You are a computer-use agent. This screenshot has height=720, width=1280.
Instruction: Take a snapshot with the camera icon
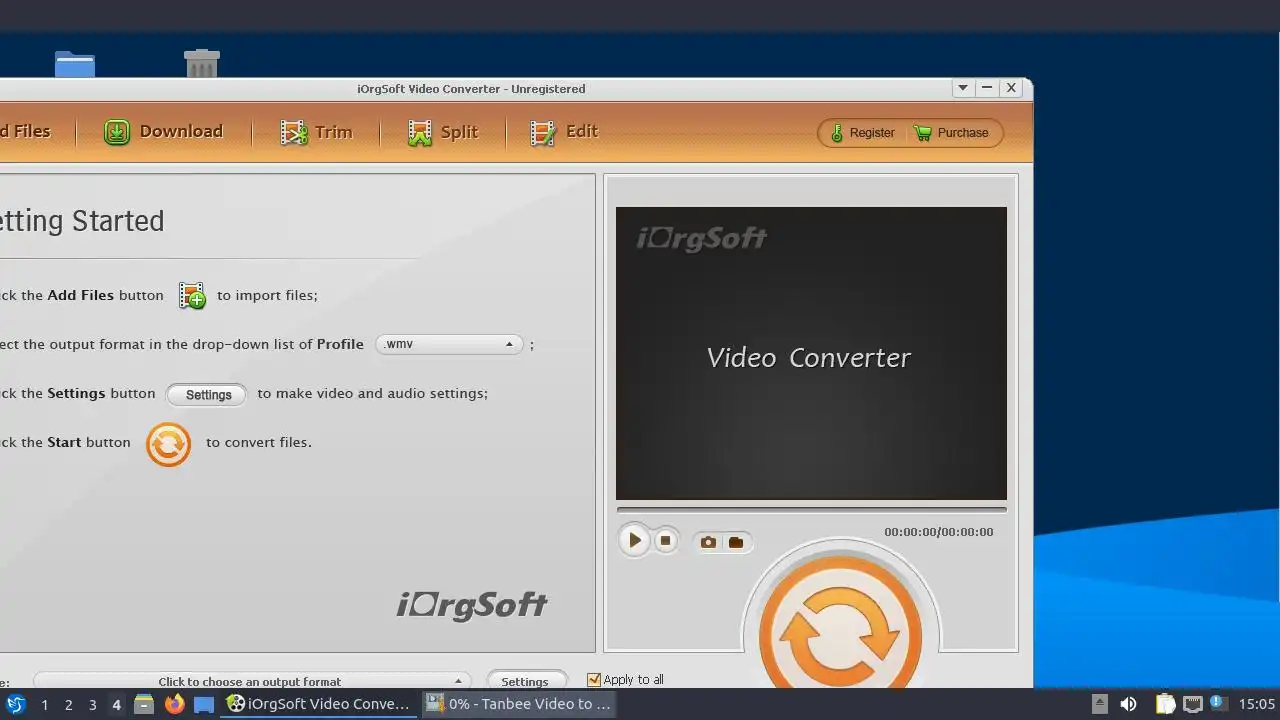(x=708, y=542)
